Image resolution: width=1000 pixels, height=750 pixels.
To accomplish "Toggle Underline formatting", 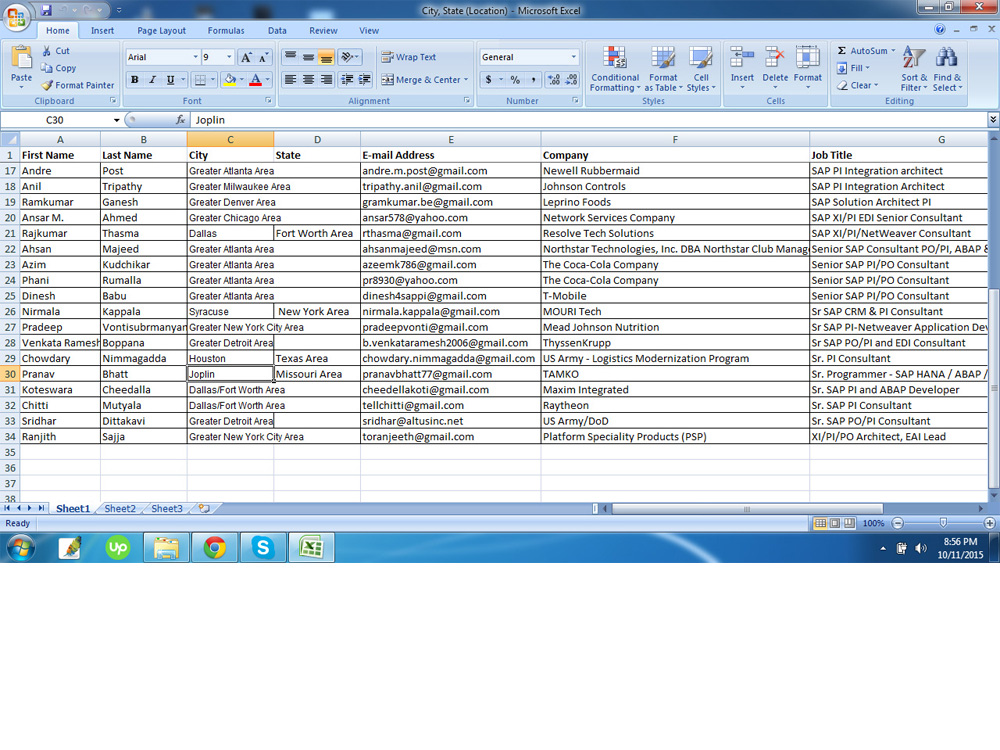I will [x=170, y=80].
